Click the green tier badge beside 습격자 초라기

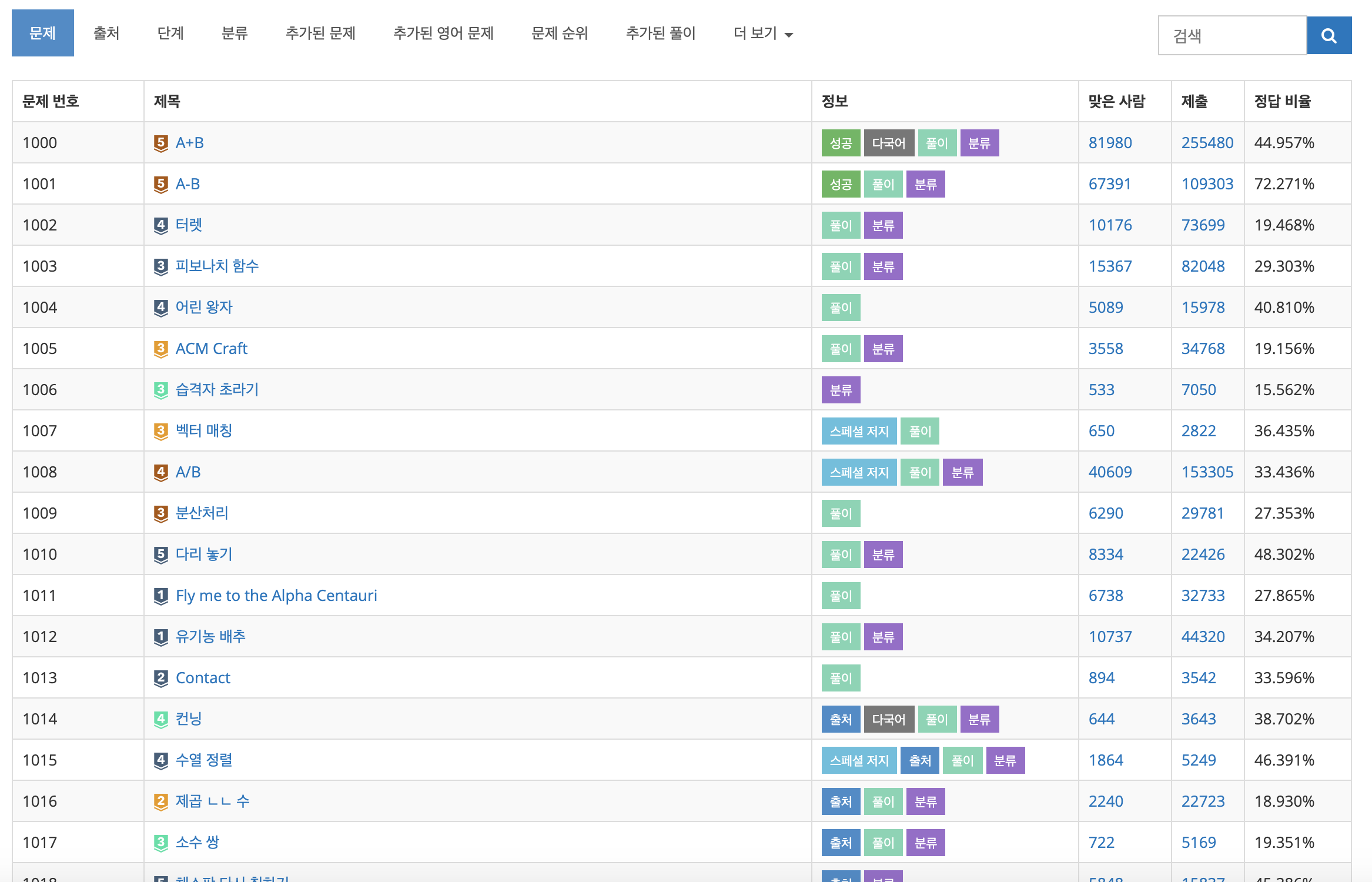[x=160, y=390]
